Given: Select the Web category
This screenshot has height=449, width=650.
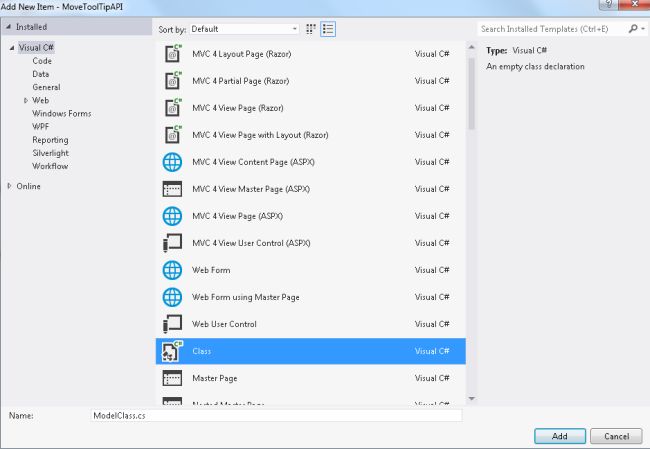Looking at the screenshot, I should (x=40, y=100).
